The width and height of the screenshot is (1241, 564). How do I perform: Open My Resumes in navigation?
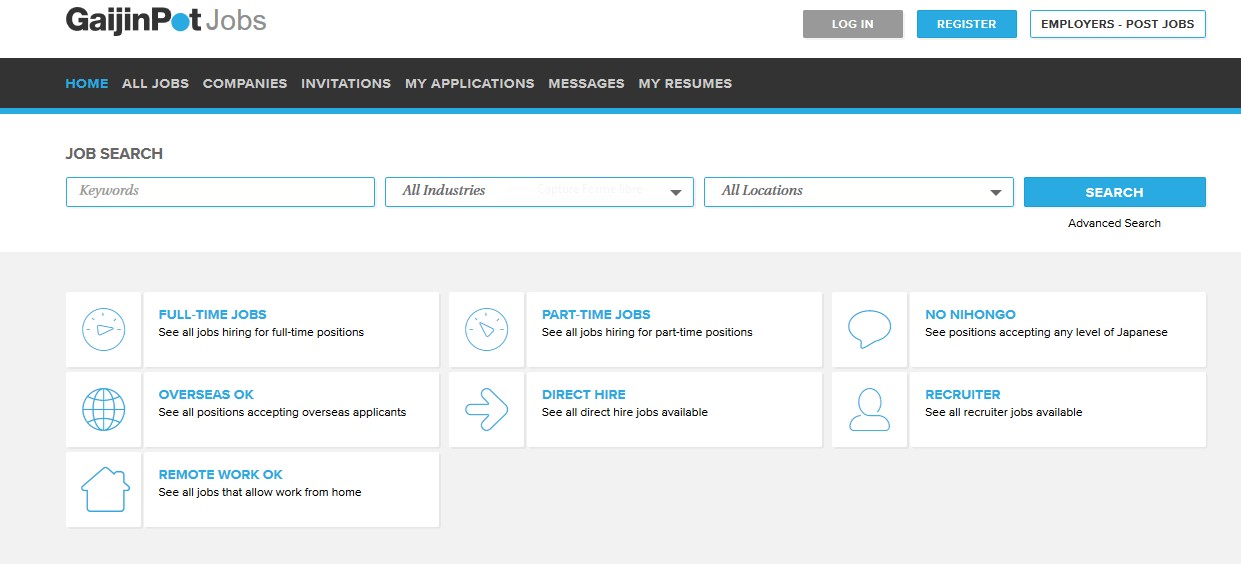tap(685, 83)
